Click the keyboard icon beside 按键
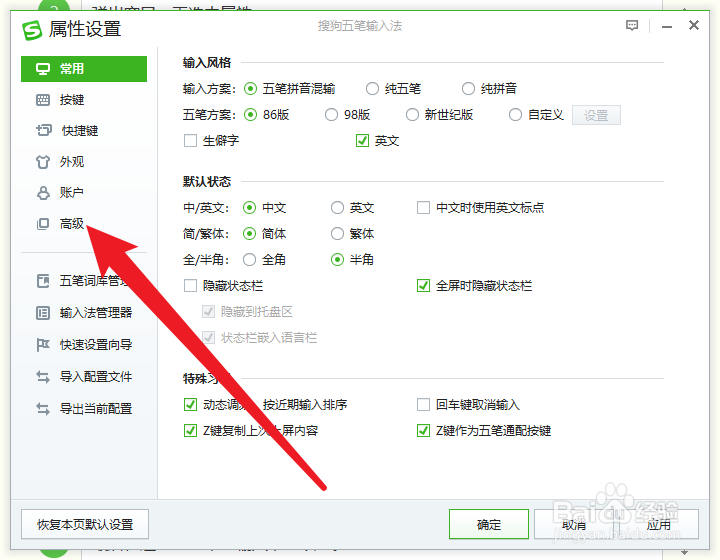Image resolution: width=720 pixels, height=560 pixels. click(43, 100)
